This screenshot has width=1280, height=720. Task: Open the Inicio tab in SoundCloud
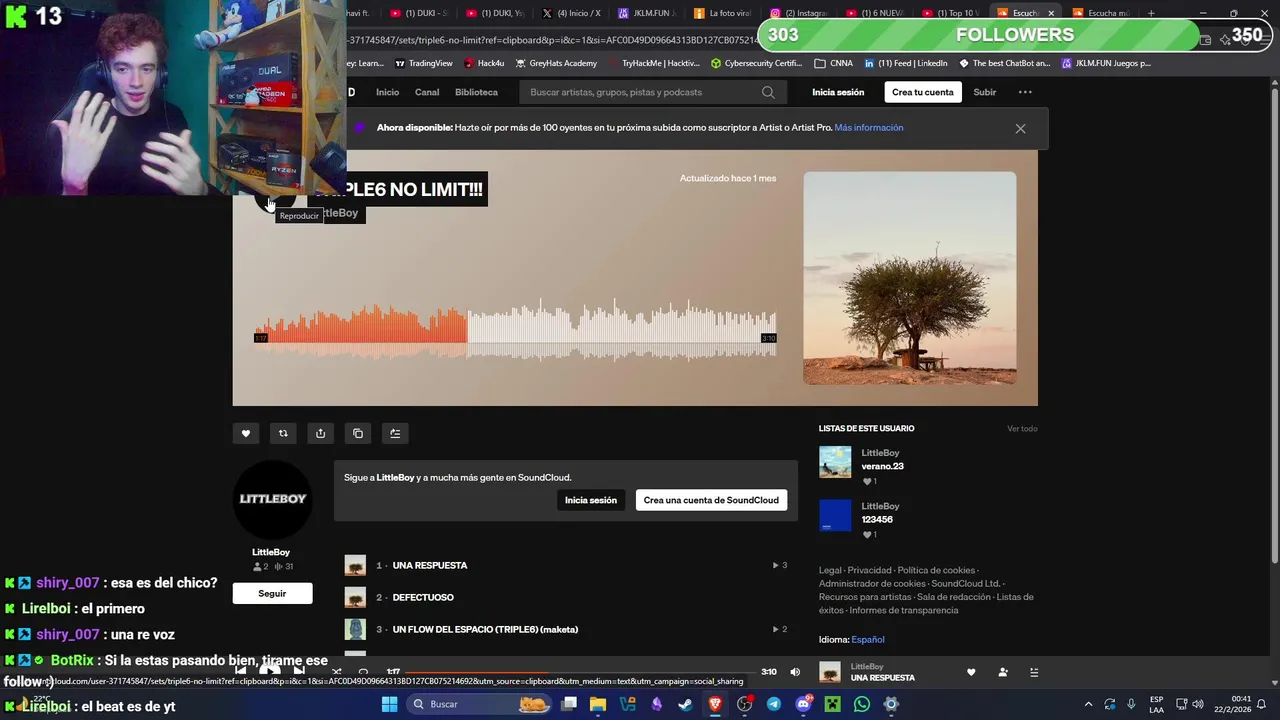pyautogui.click(x=387, y=92)
